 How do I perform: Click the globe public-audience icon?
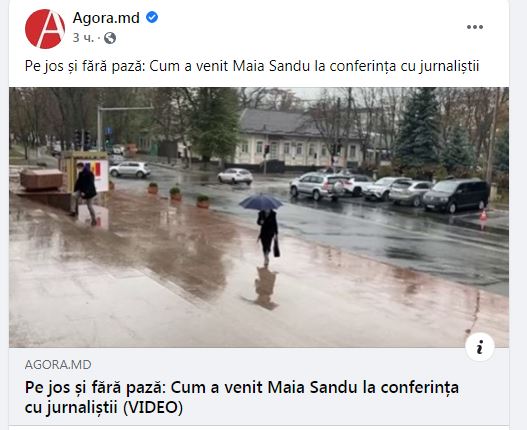click(110, 38)
